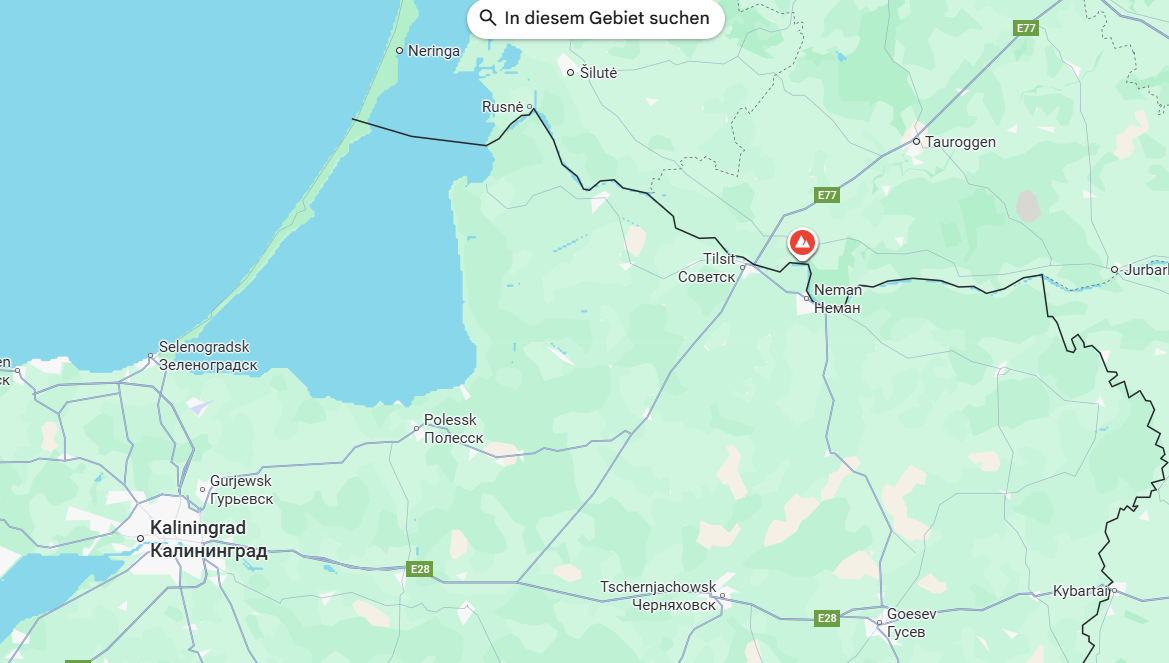The height and width of the screenshot is (663, 1169).
Task: Click the magnifier icon in the search pill
Action: click(488, 17)
